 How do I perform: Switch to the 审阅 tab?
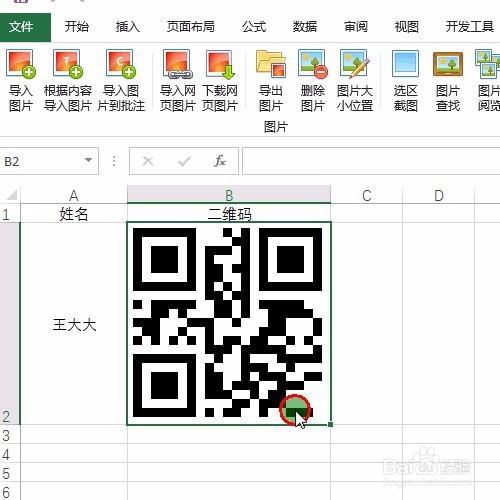pyautogui.click(x=356, y=27)
